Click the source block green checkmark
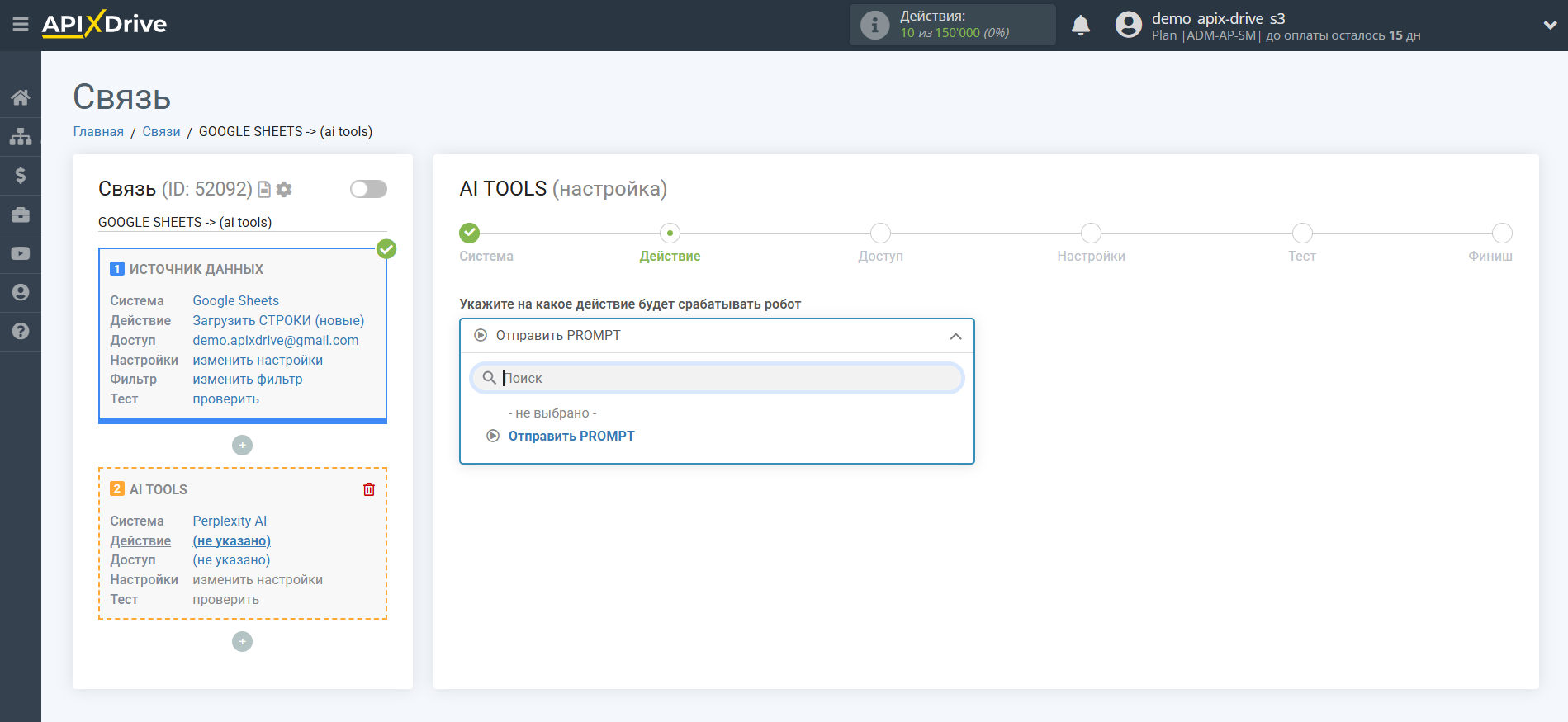The height and width of the screenshot is (722, 1568). point(386,248)
